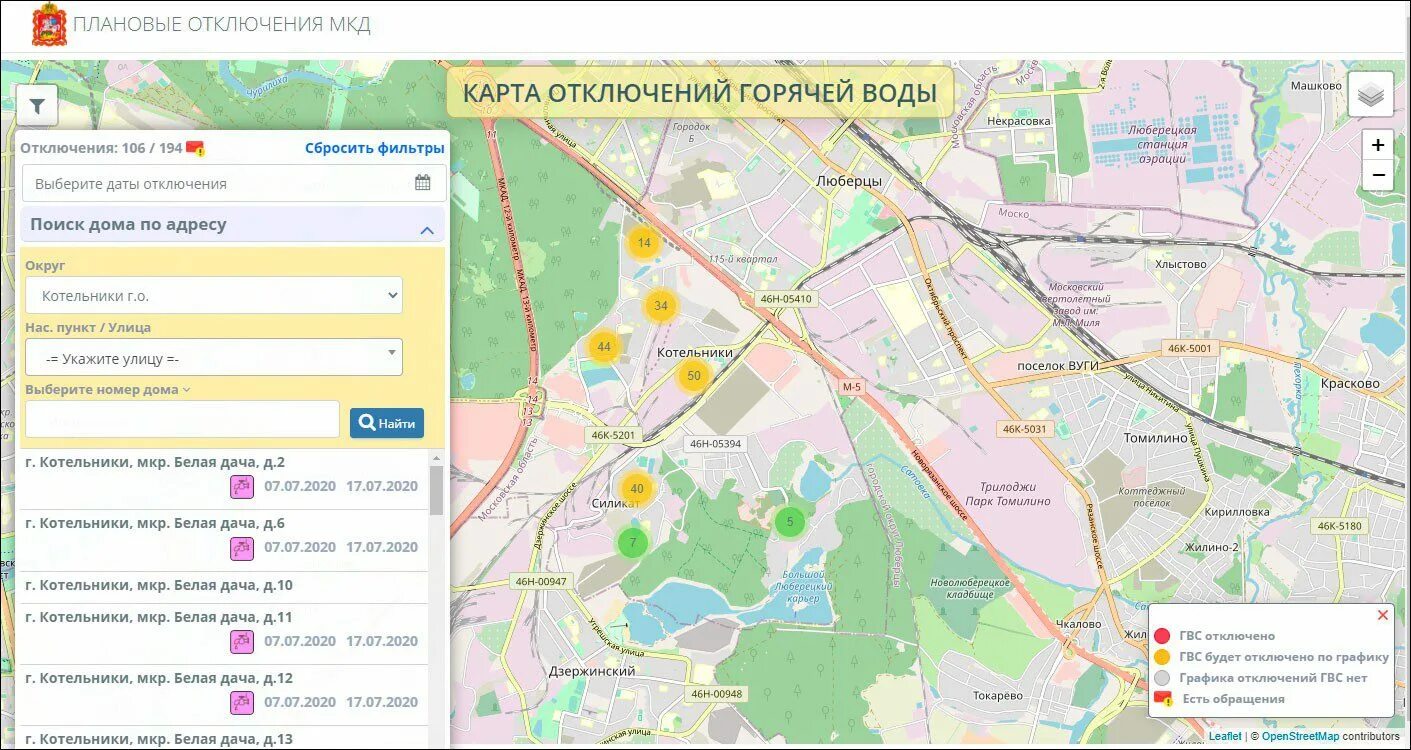Open cluster marker 44 on map
The height and width of the screenshot is (750, 1411).
pyautogui.click(x=604, y=347)
